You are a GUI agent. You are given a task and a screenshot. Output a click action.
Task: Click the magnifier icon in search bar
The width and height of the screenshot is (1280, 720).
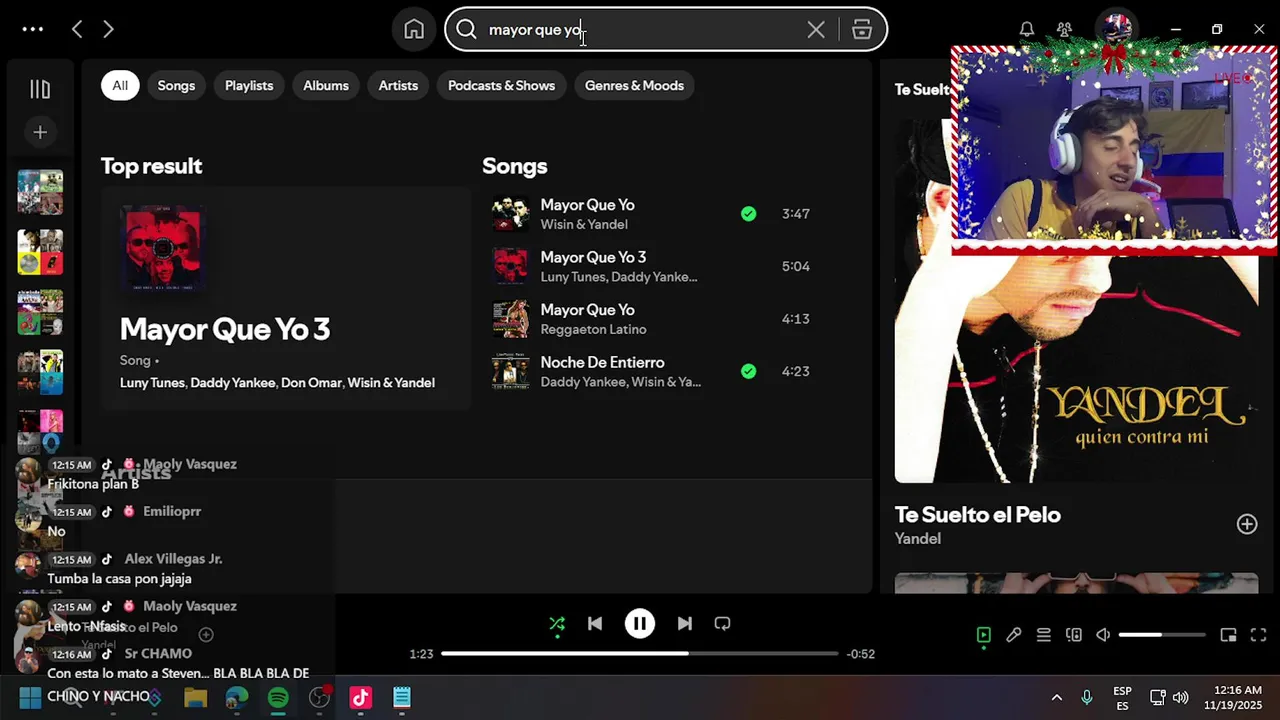[466, 29]
